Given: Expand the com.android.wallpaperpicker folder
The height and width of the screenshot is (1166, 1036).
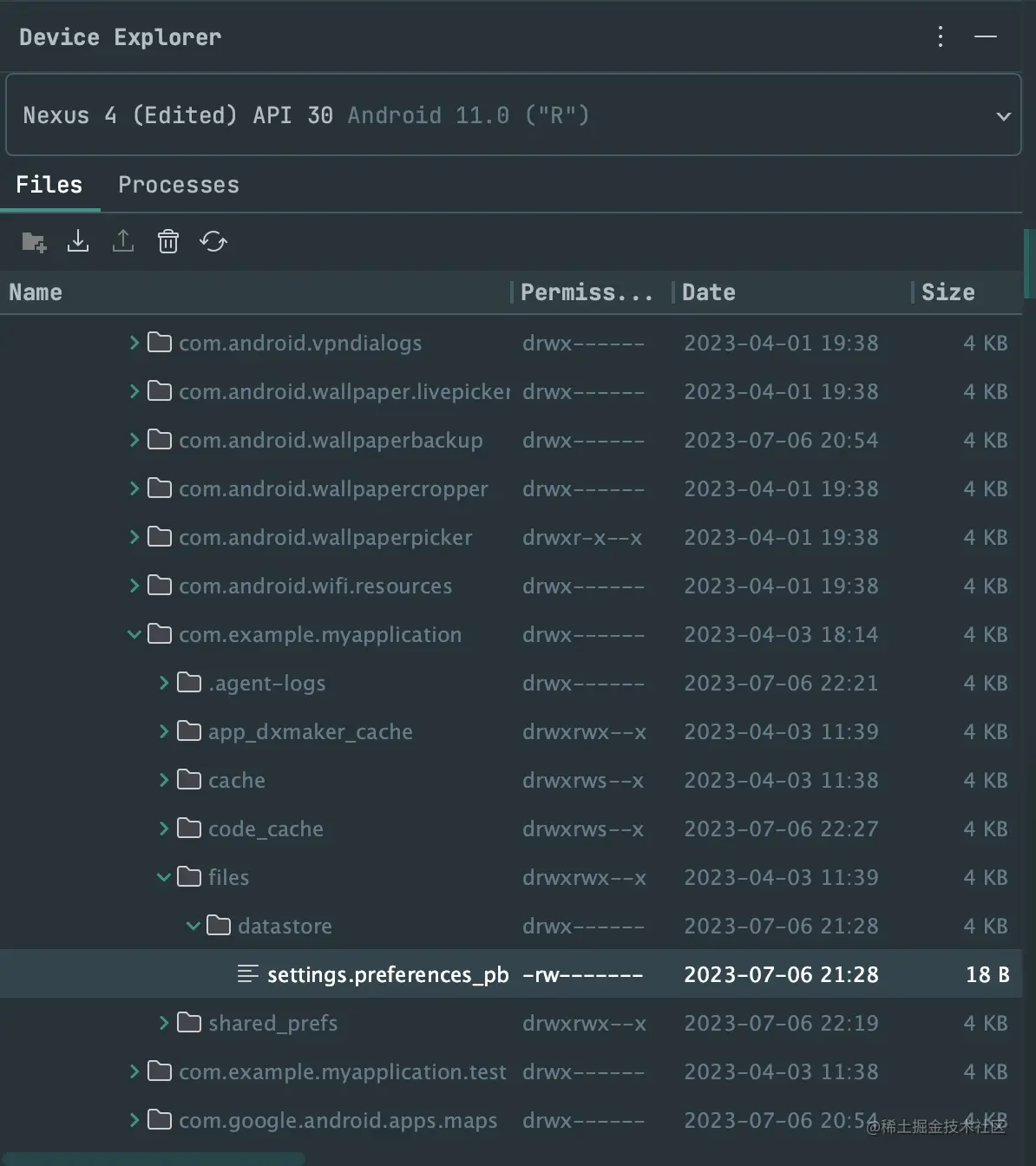Looking at the screenshot, I should click(134, 537).
